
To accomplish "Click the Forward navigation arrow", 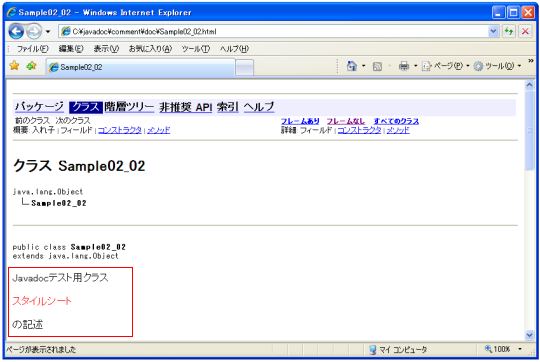I will point(34,32).
